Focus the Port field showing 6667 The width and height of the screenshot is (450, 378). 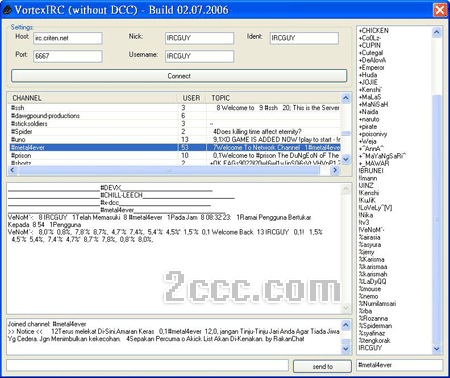(x=68, y=56)
